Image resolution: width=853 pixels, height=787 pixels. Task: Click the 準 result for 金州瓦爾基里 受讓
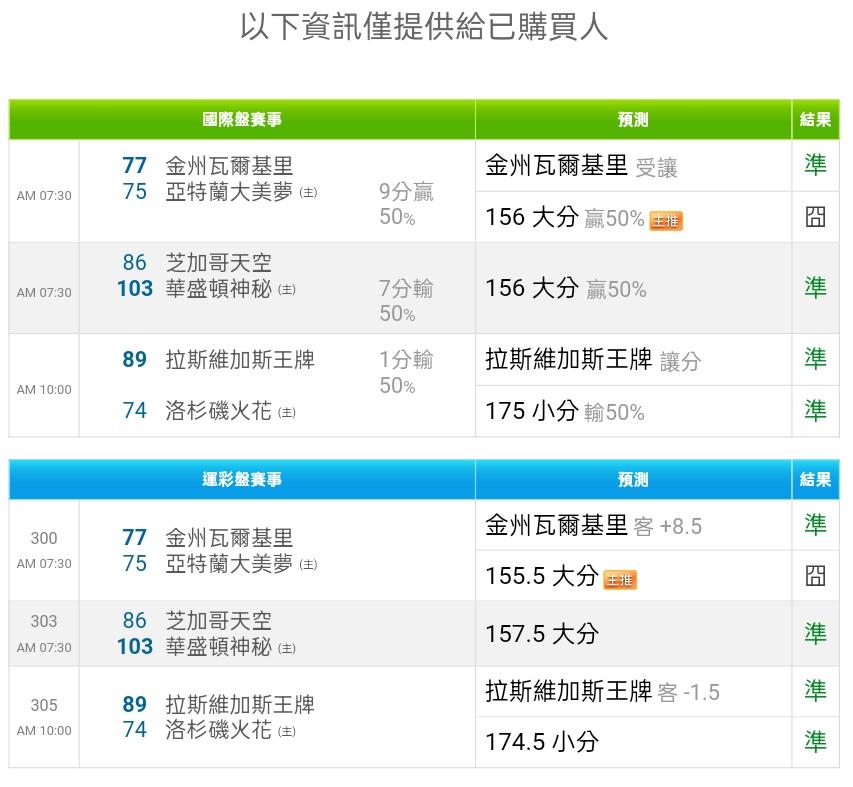point(815,165)
